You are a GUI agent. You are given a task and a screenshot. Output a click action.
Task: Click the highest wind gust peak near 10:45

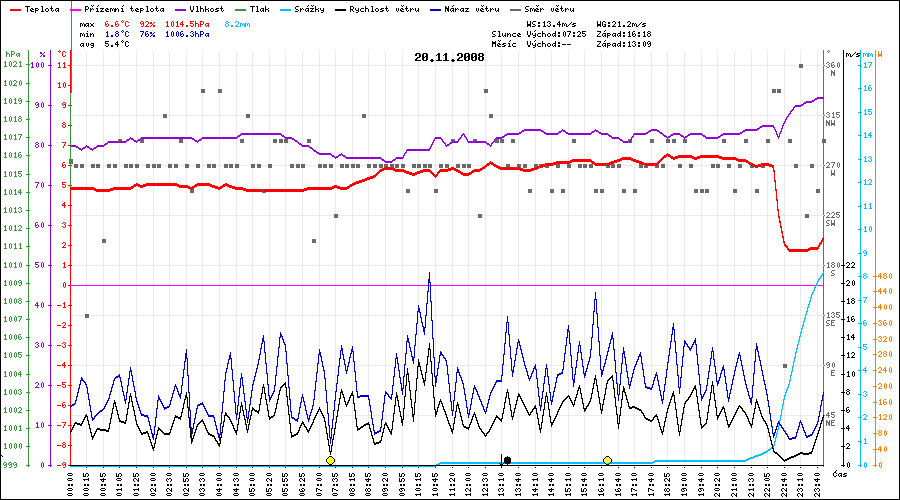(429, 273)
